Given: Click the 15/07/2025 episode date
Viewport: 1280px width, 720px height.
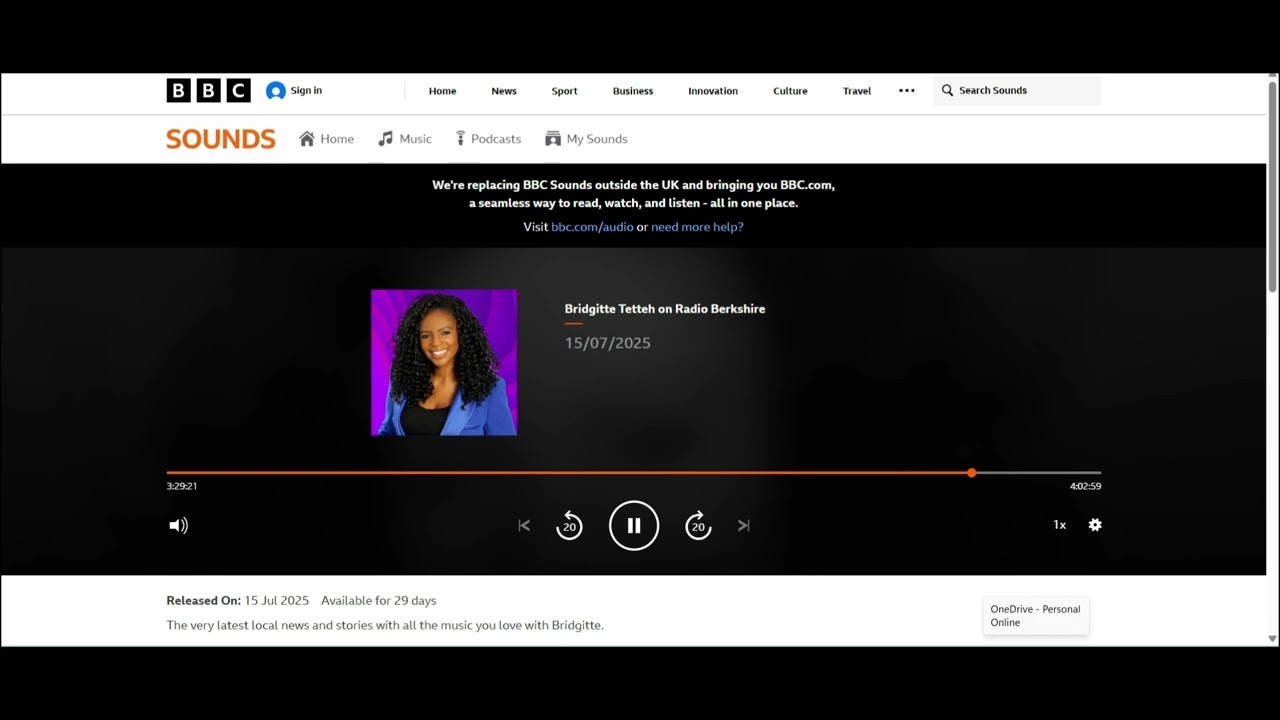Looking at the screenshot, I should click(x=607, y=343).
